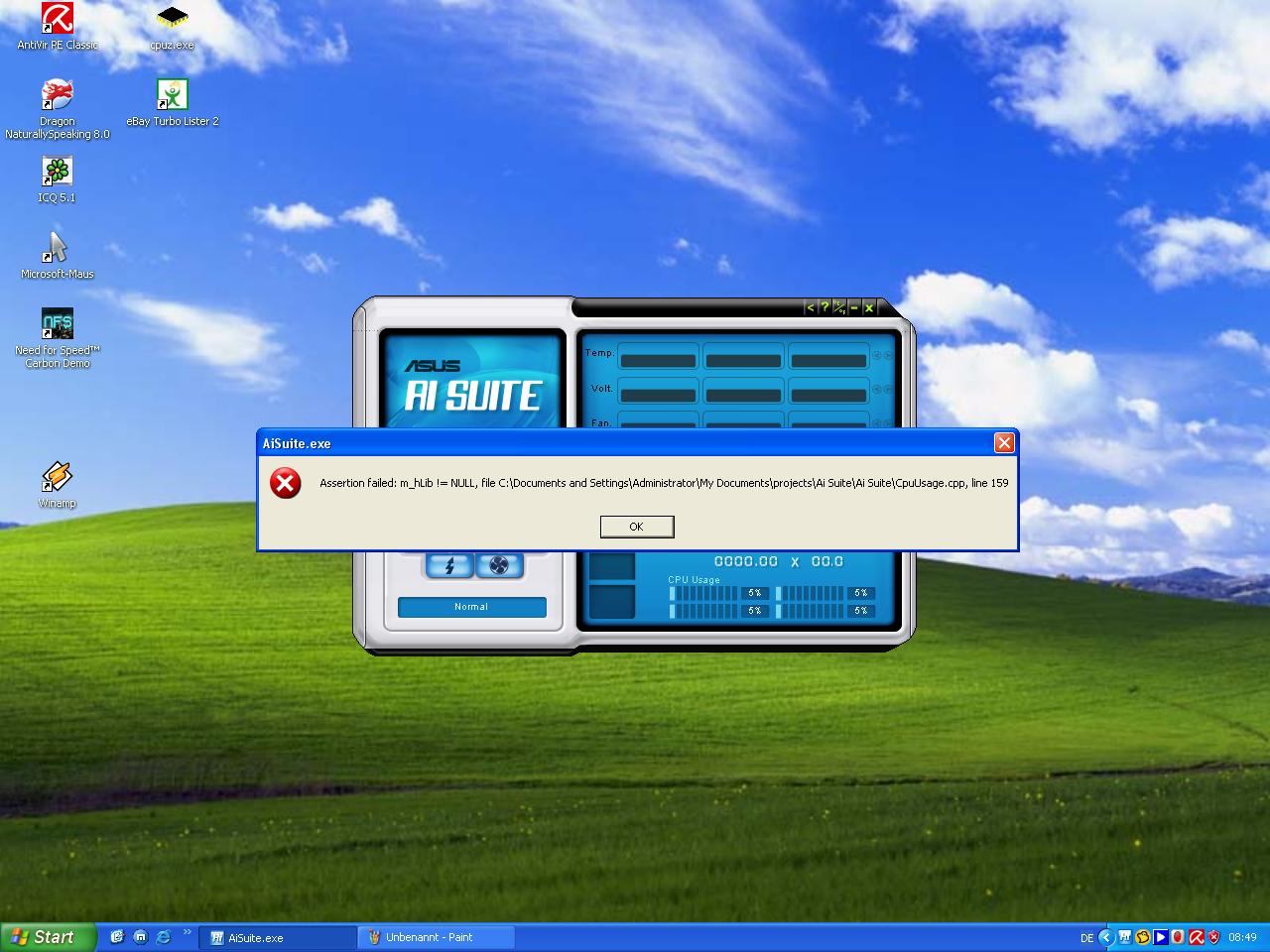Click OK in the assertion failed dialog
This screenshot has height=952, width=1270.
(x=636, y=527)
